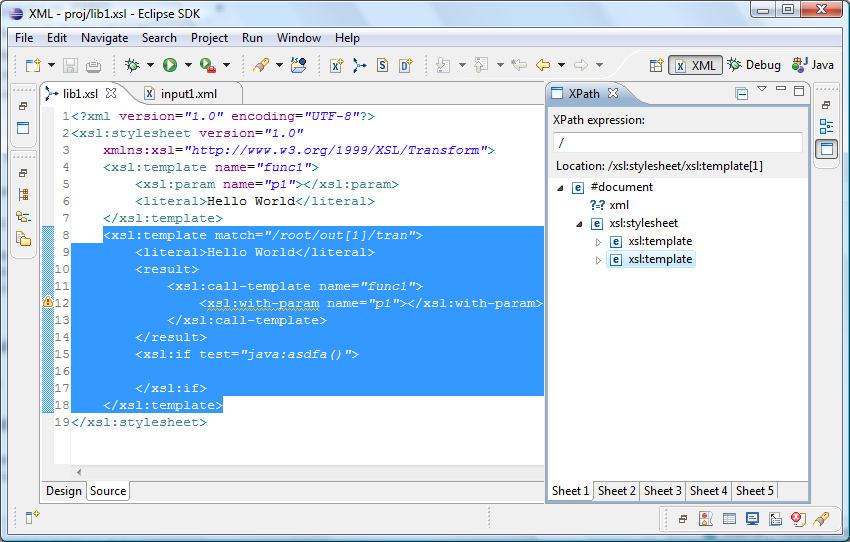Click the XPath expression input field
850x542 pixels.
[677, 143]
